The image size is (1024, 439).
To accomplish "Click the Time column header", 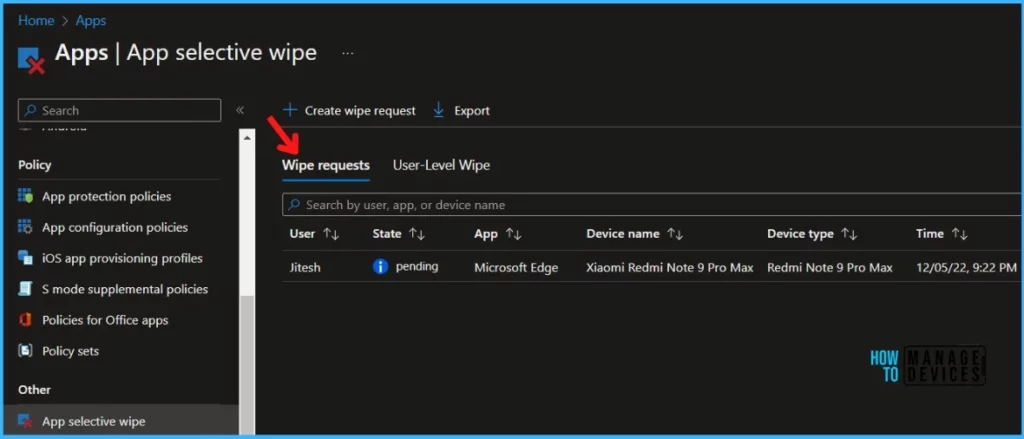I will 930,234.
